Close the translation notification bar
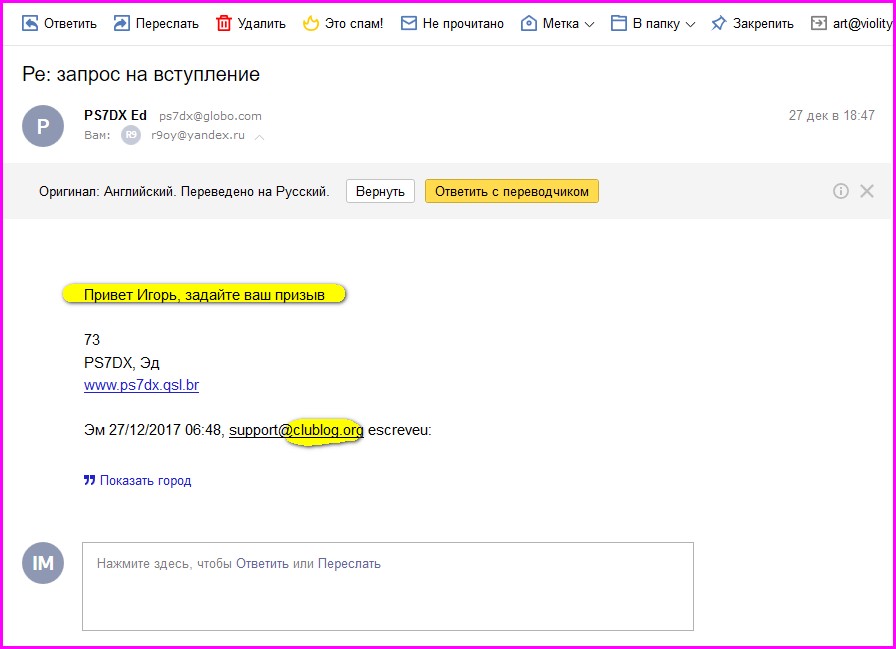This screenshot has height=649, width=896. pyautogui.click(x=867, y=191)
